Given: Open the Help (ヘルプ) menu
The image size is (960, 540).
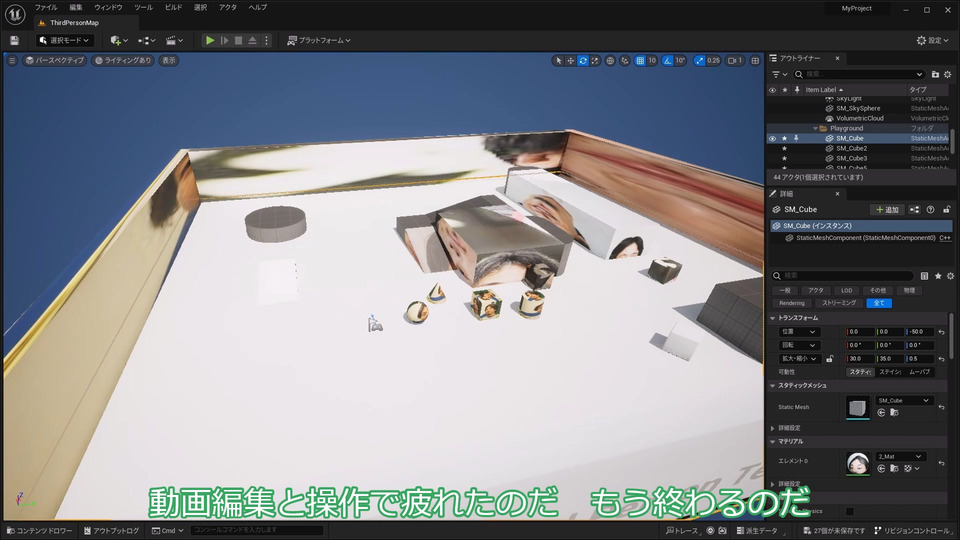Looking at the screenshot, I should coord(258,7).
